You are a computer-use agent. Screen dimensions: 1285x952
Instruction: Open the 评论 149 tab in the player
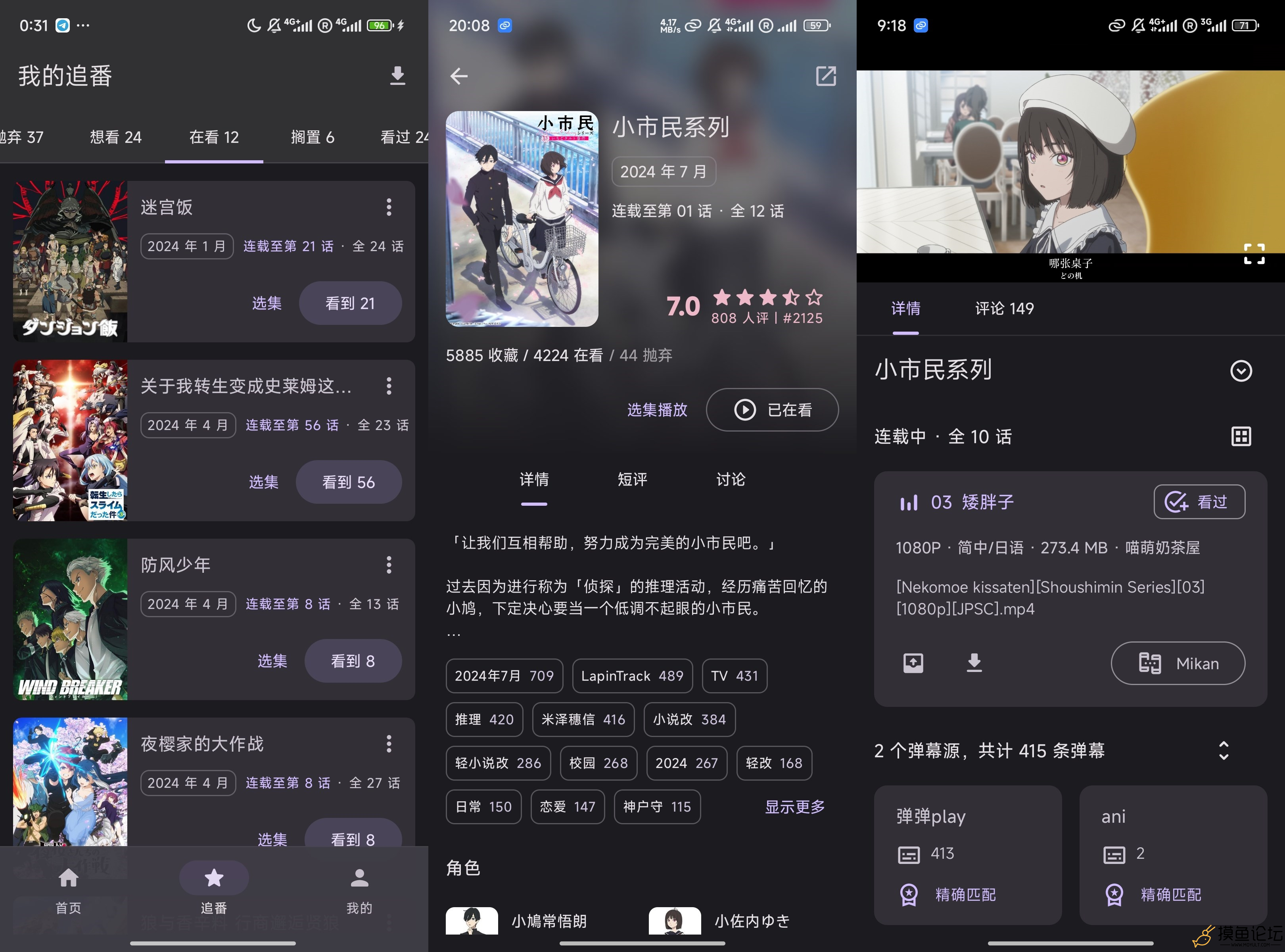point(1004,309)
